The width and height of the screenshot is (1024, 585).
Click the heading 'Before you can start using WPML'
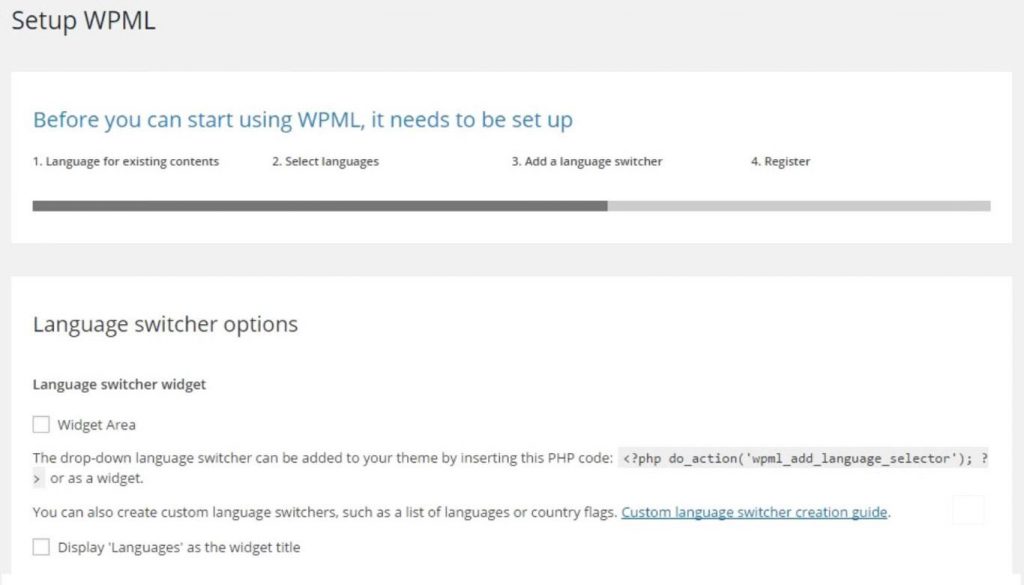[303, 119]
